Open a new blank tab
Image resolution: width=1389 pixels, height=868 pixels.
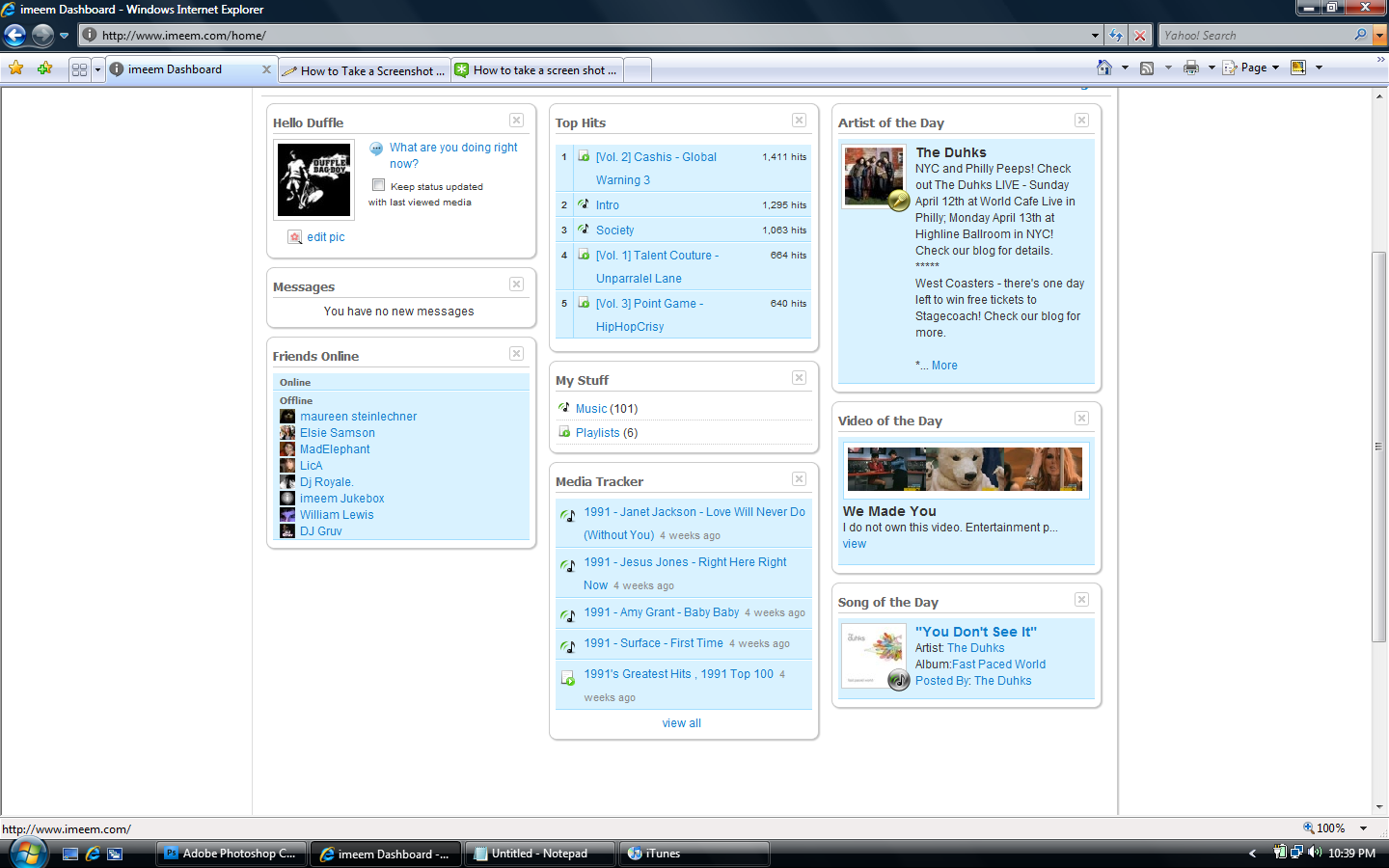click(x=638, y=70)
